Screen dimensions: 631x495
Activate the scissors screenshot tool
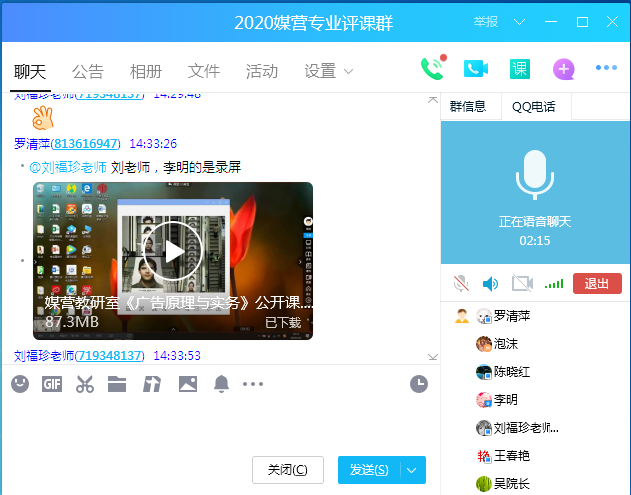(85, 383)
